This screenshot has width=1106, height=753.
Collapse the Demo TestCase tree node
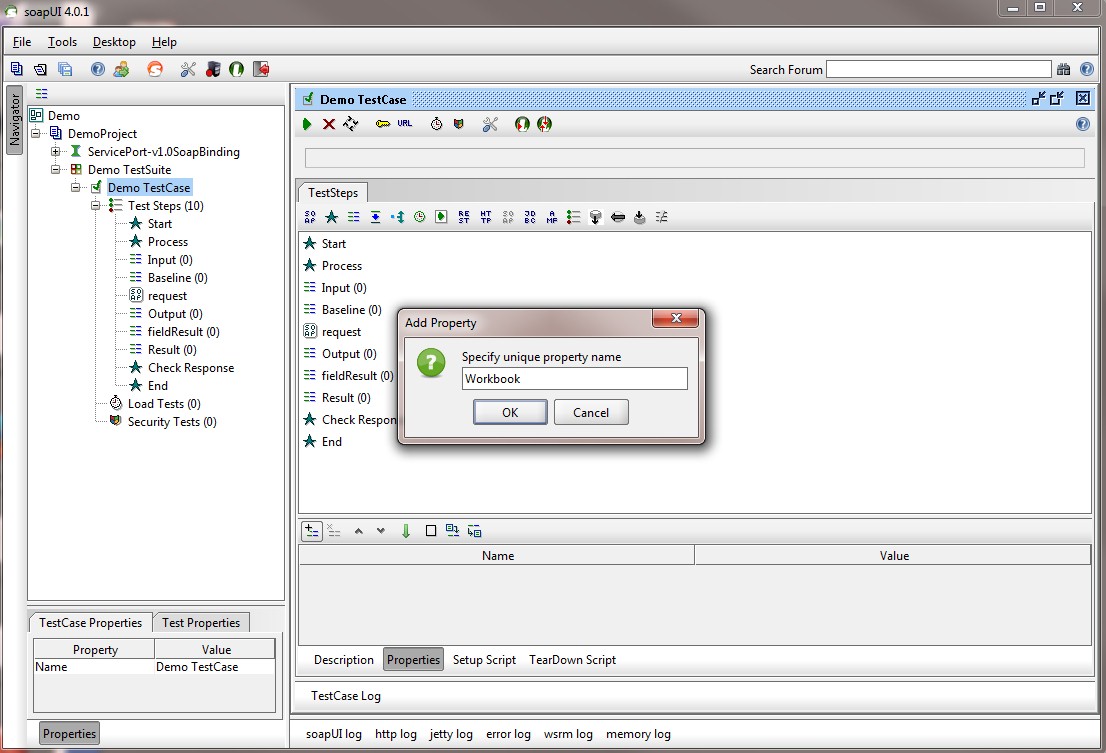(x=75, y=188)
